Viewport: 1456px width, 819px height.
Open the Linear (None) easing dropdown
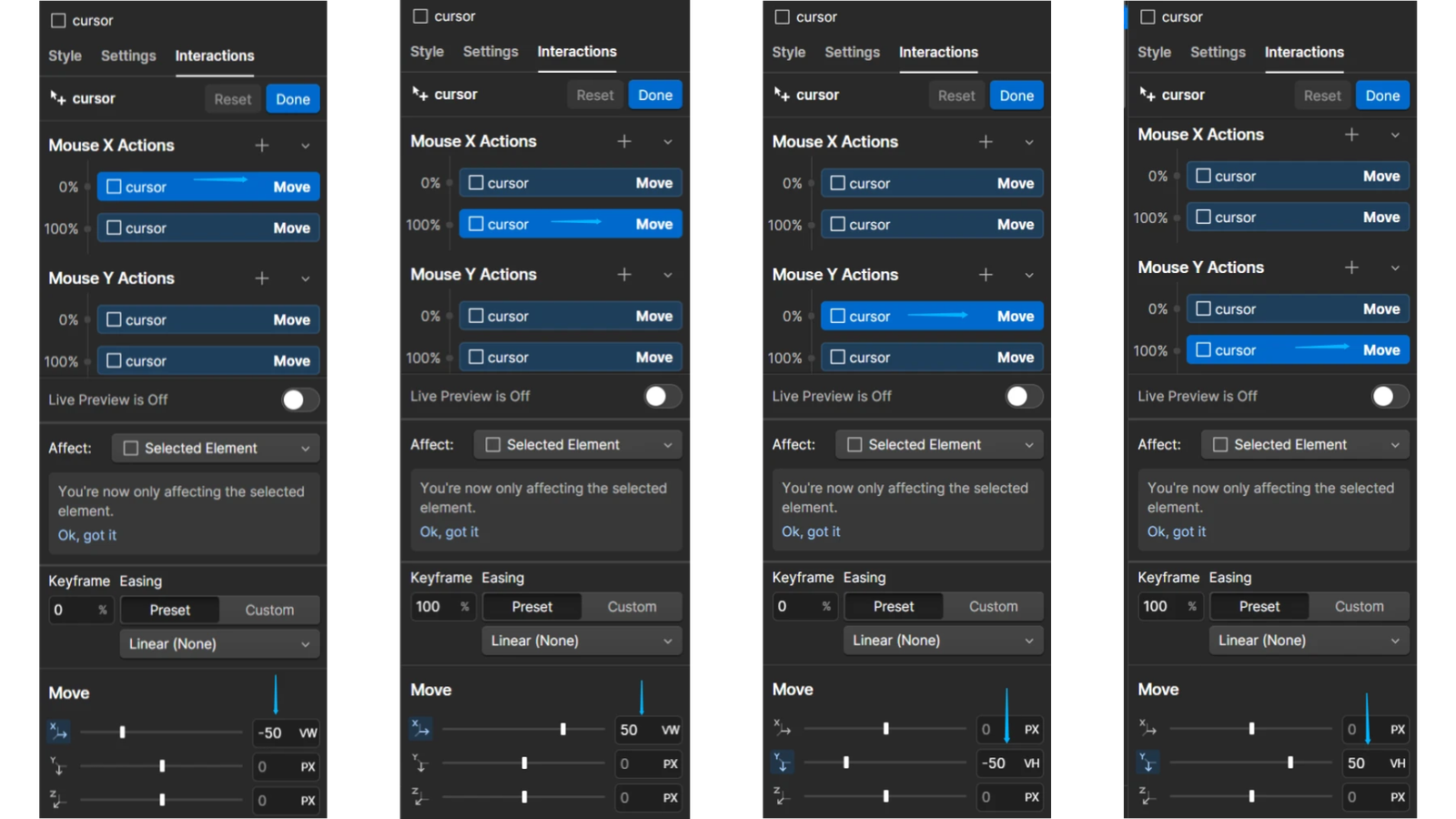(218, 643)
